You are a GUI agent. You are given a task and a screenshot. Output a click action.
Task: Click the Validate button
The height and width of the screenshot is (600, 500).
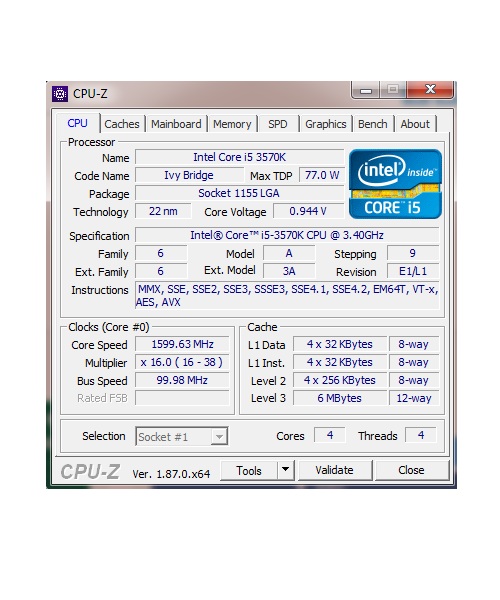(334, 470)
